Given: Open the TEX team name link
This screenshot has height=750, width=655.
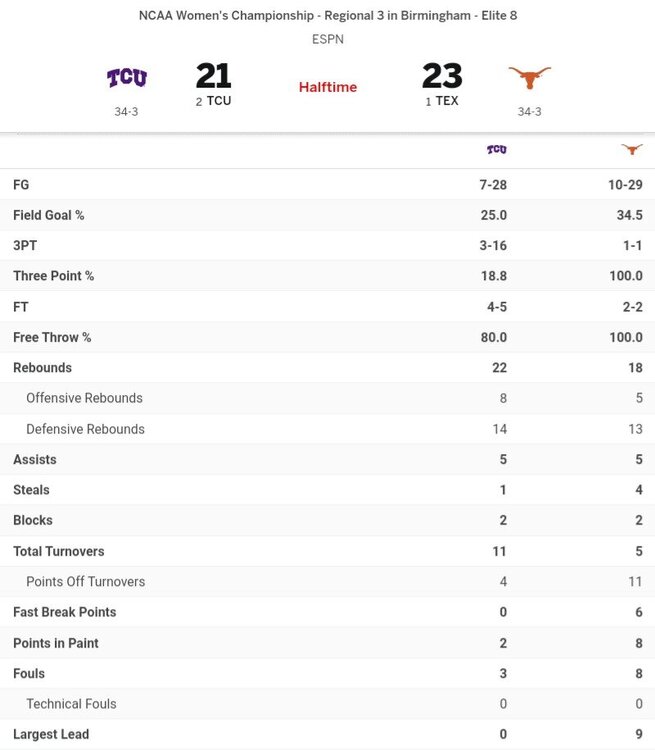Looking at the screenshot, I should 446,101.
